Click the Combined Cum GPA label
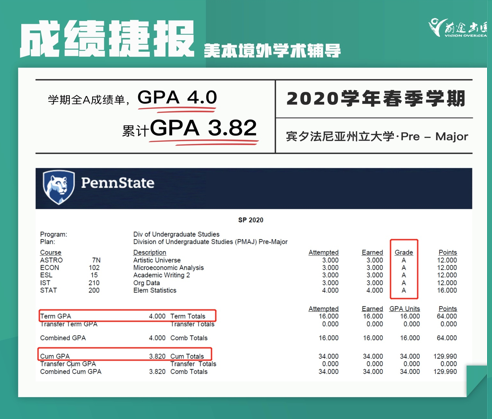Image resolution: width=492 pixels, height=419 pixels. click(x=71, y=371)
